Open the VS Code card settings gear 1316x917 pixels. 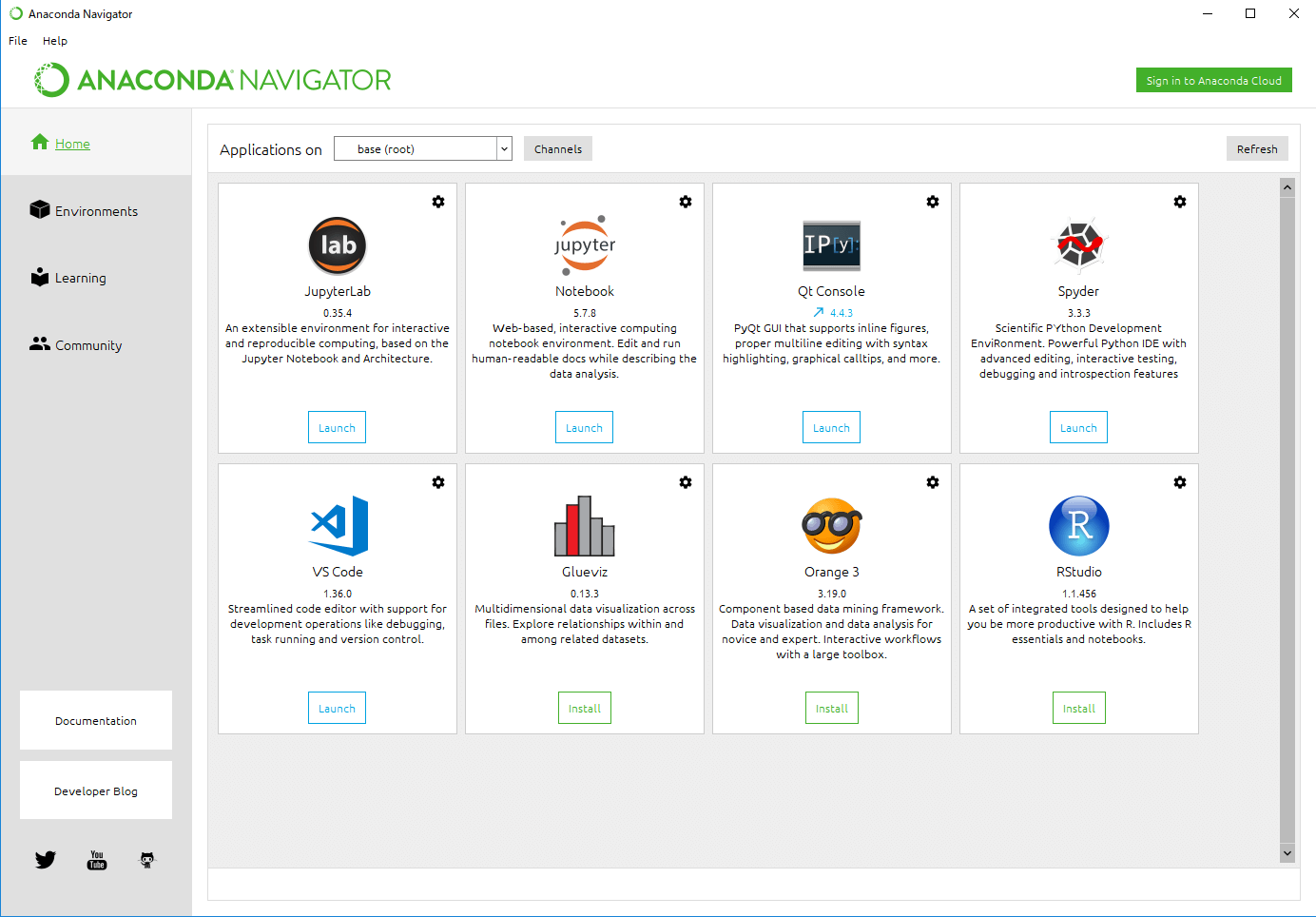(x=438, y=482)
